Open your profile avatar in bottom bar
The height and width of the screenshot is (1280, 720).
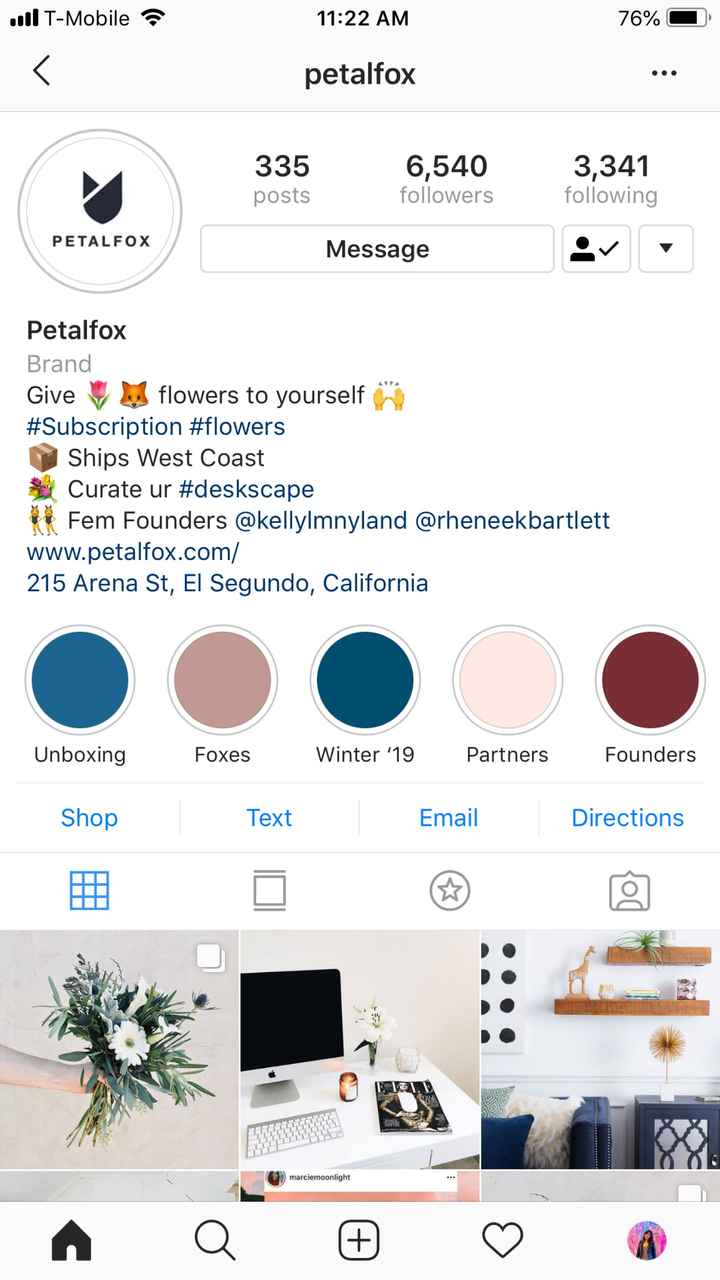647,1241
